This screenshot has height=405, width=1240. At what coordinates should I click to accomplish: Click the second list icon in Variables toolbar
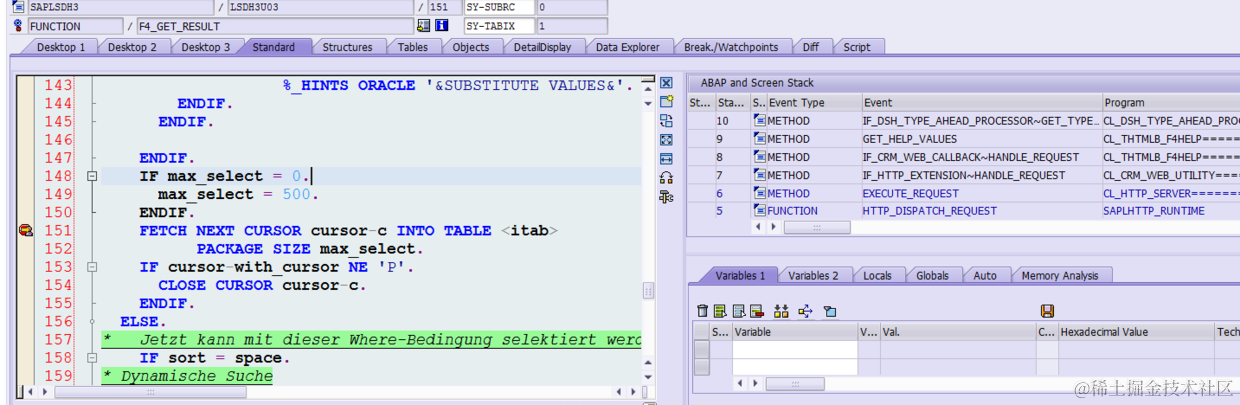pyautogui.click(x=739, y=311)
